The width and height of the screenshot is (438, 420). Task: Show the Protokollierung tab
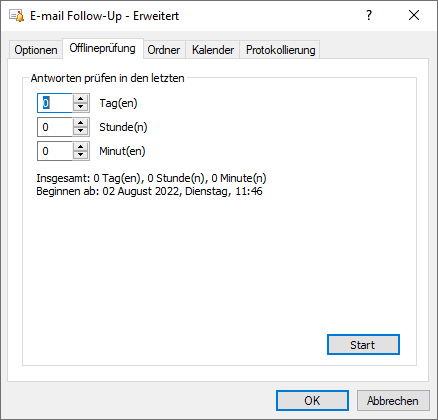pyautogui.click(x=280, y=50)
